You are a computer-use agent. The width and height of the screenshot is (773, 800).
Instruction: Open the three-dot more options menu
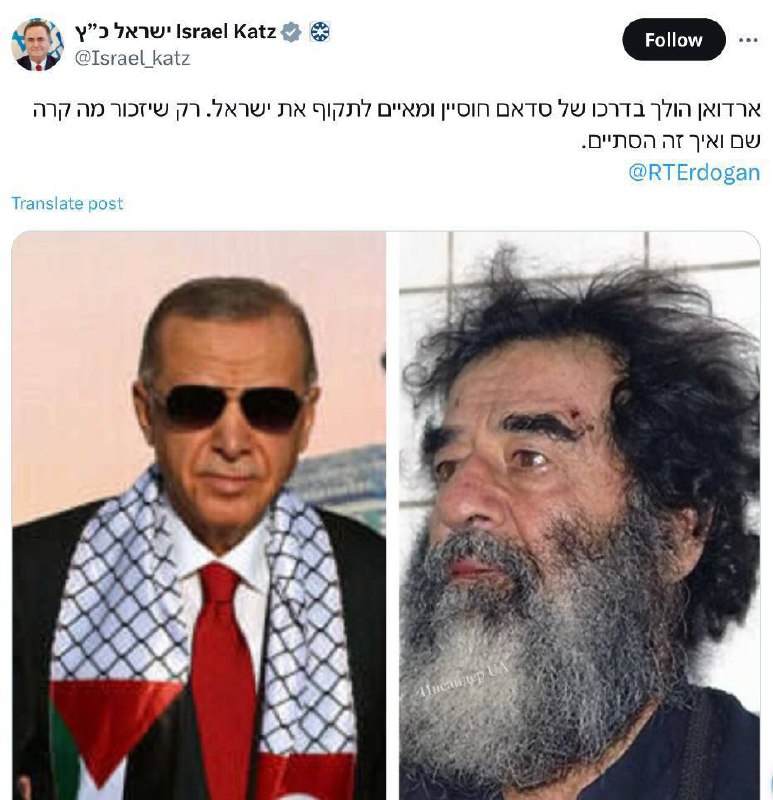(x=747, y=40)
